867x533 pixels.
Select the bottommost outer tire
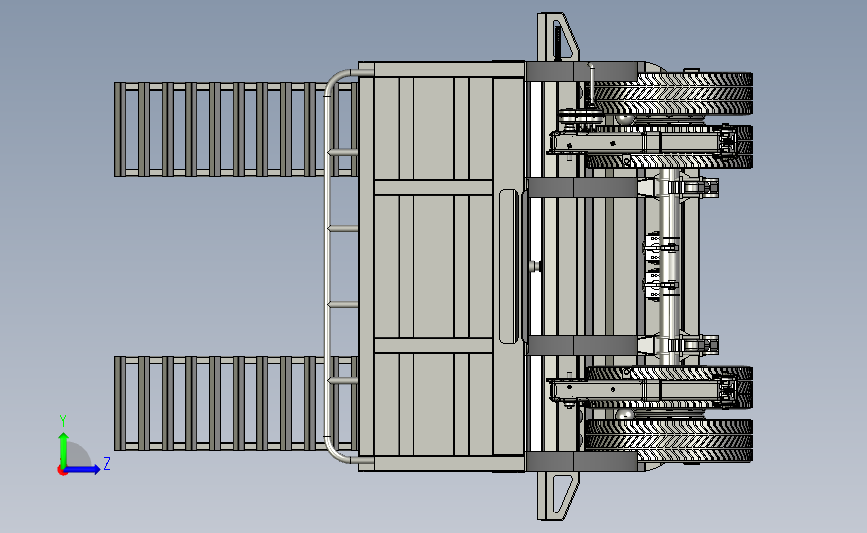669,440
